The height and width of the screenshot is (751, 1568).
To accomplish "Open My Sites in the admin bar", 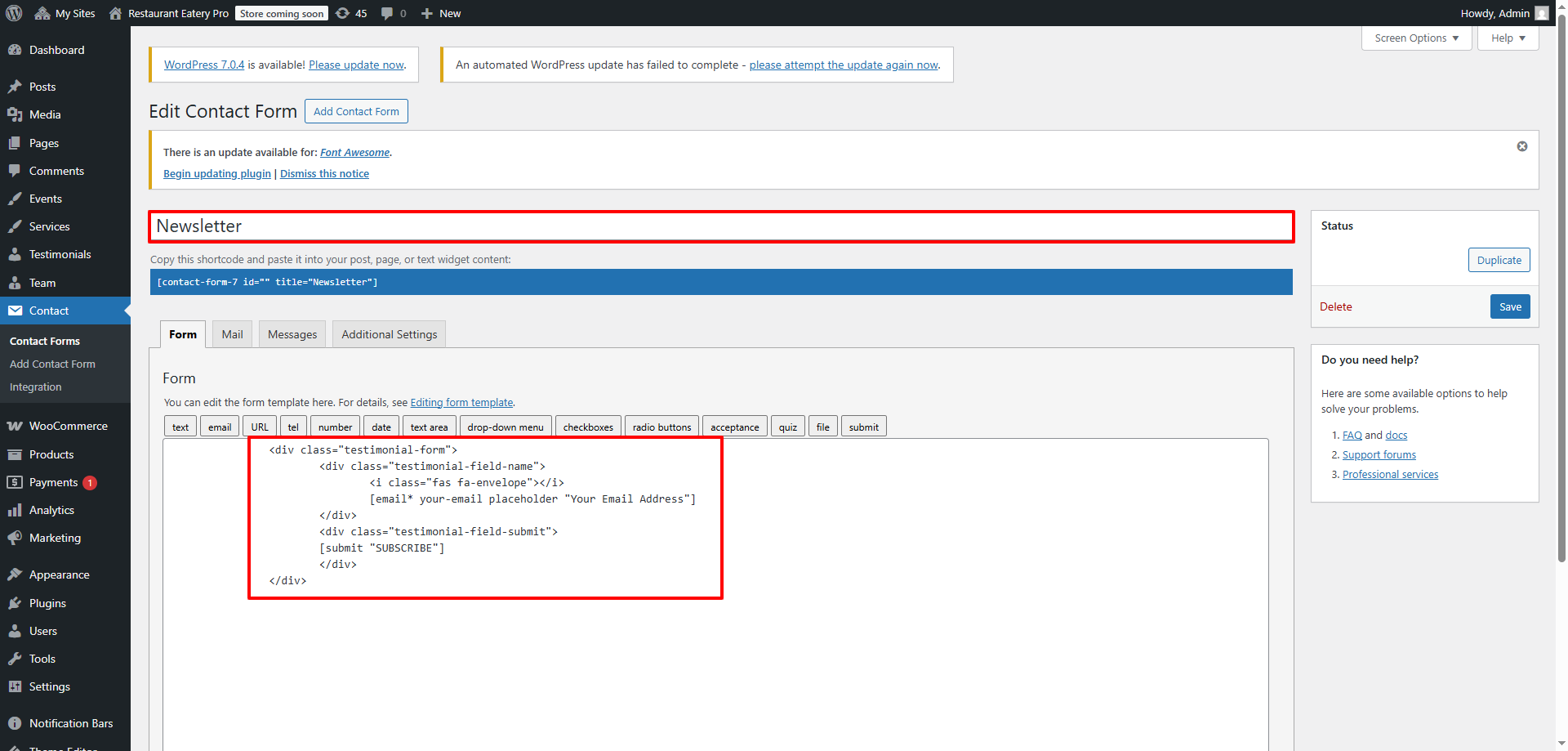I will (65, 13).
